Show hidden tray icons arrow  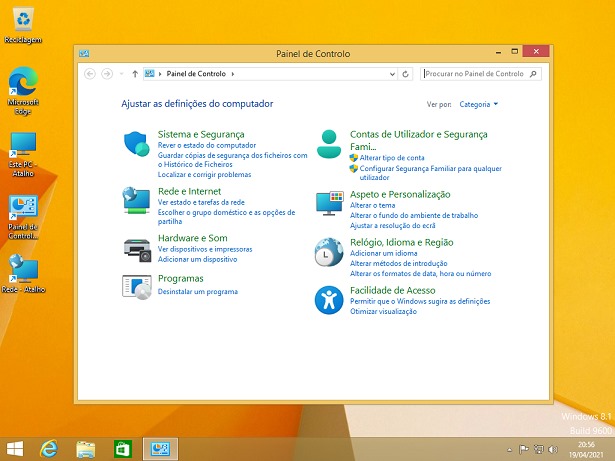509,450
